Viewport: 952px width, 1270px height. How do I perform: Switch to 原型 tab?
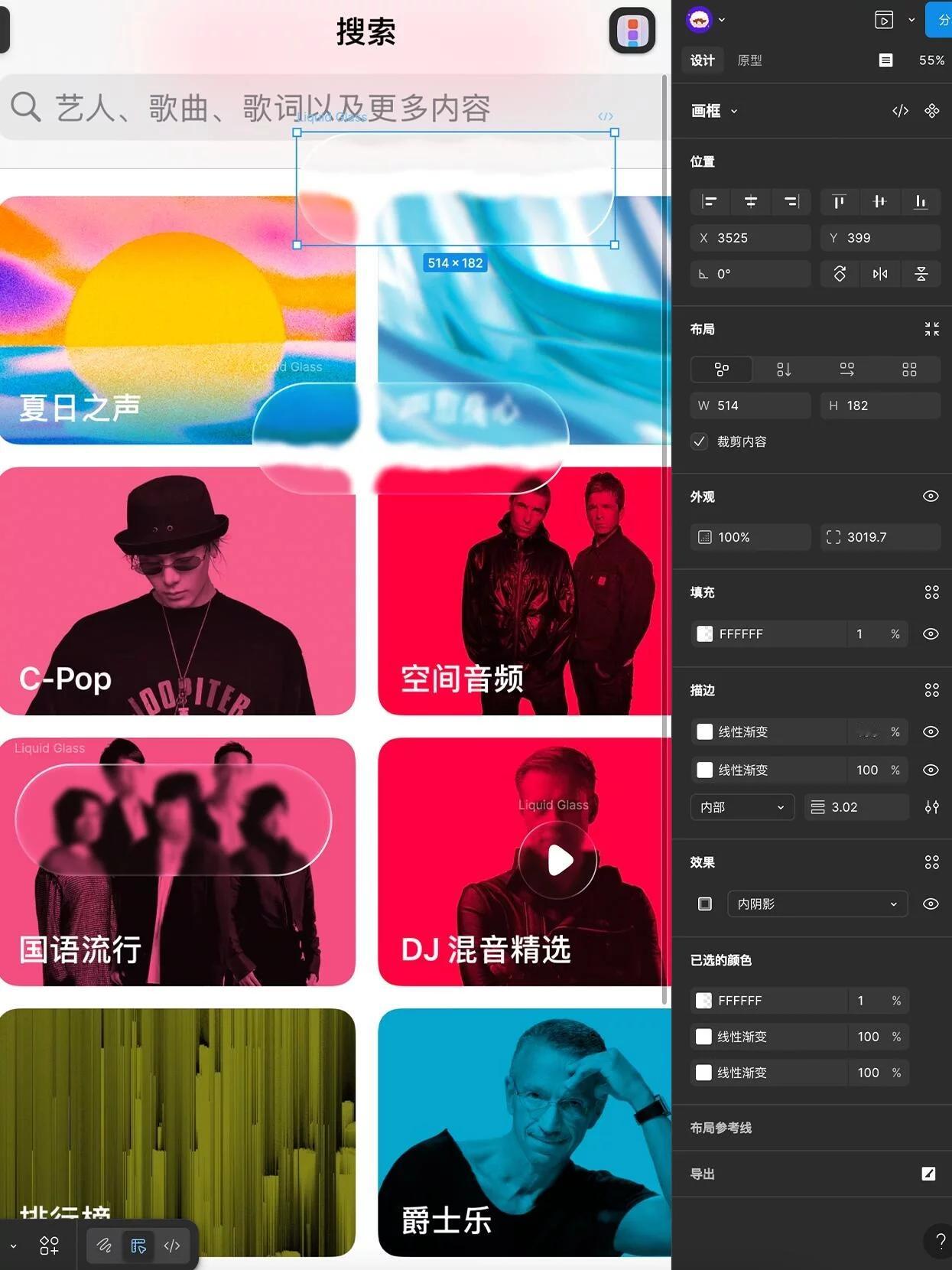tap(749, 60)
